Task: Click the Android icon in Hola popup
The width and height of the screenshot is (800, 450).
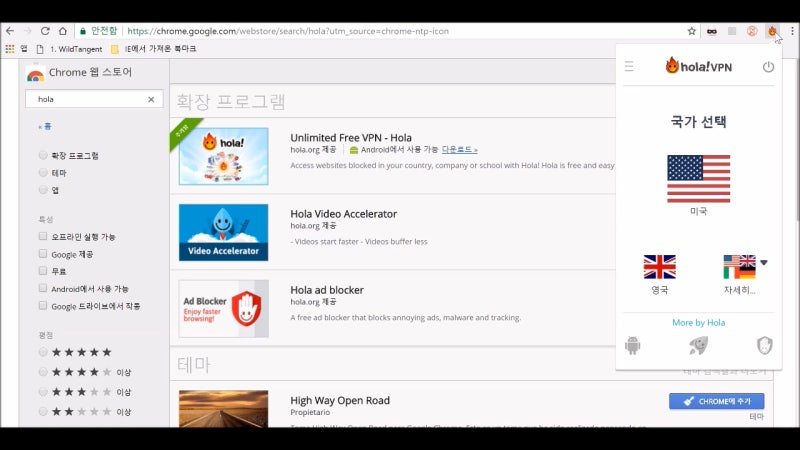Action: coord(633,345)
